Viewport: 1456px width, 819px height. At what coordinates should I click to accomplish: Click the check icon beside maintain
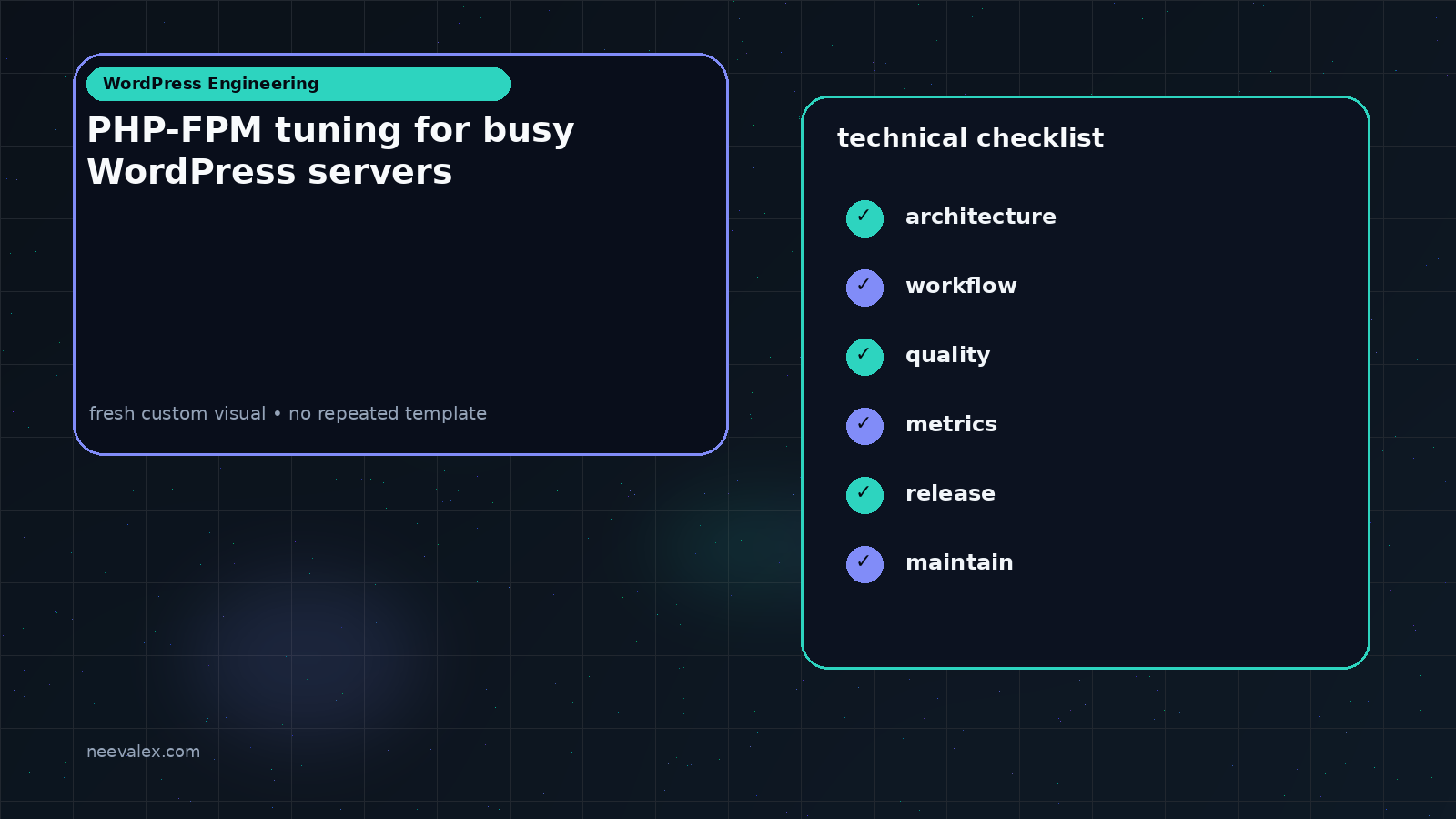click(x=864, y=564)
